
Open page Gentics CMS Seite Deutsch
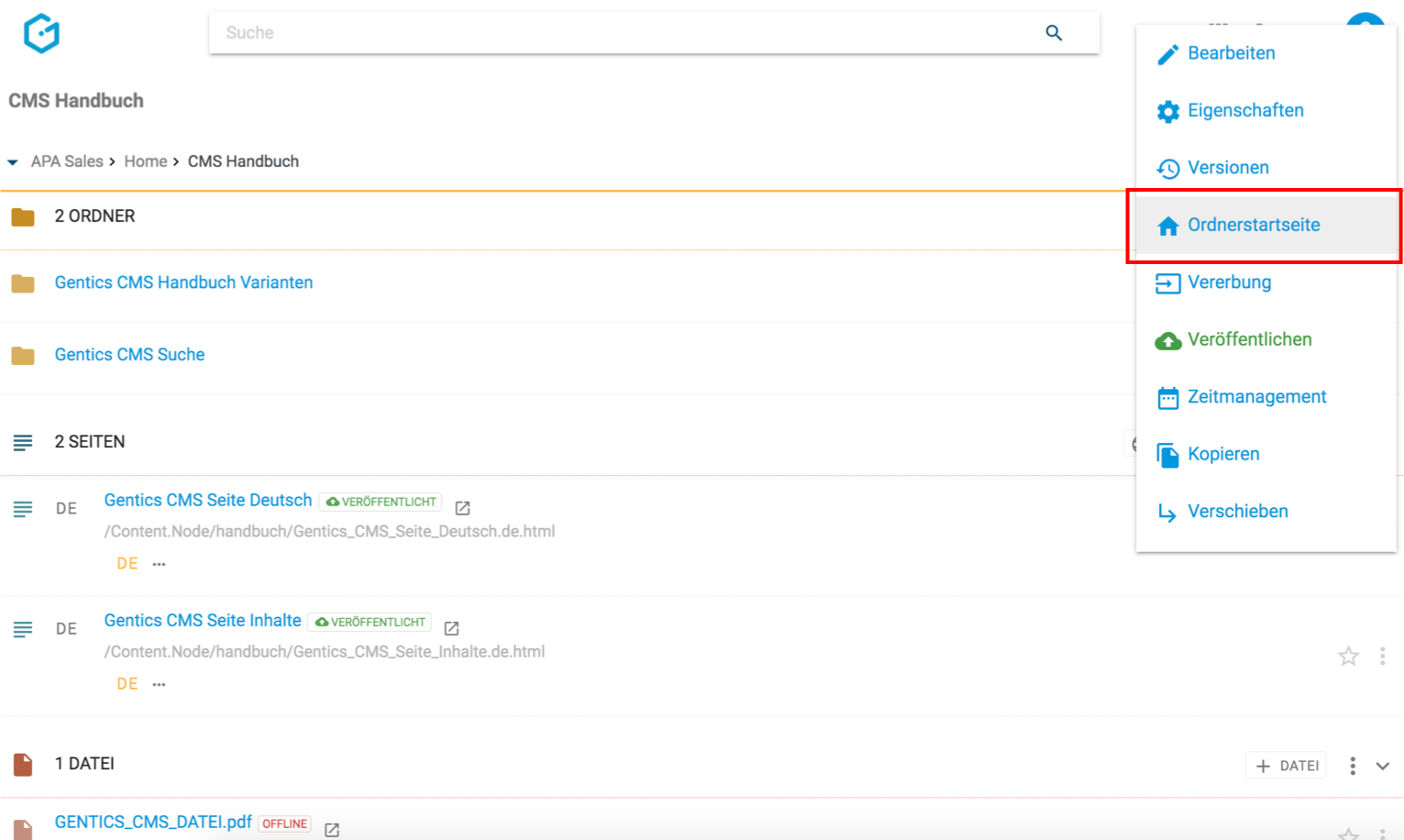208,500
